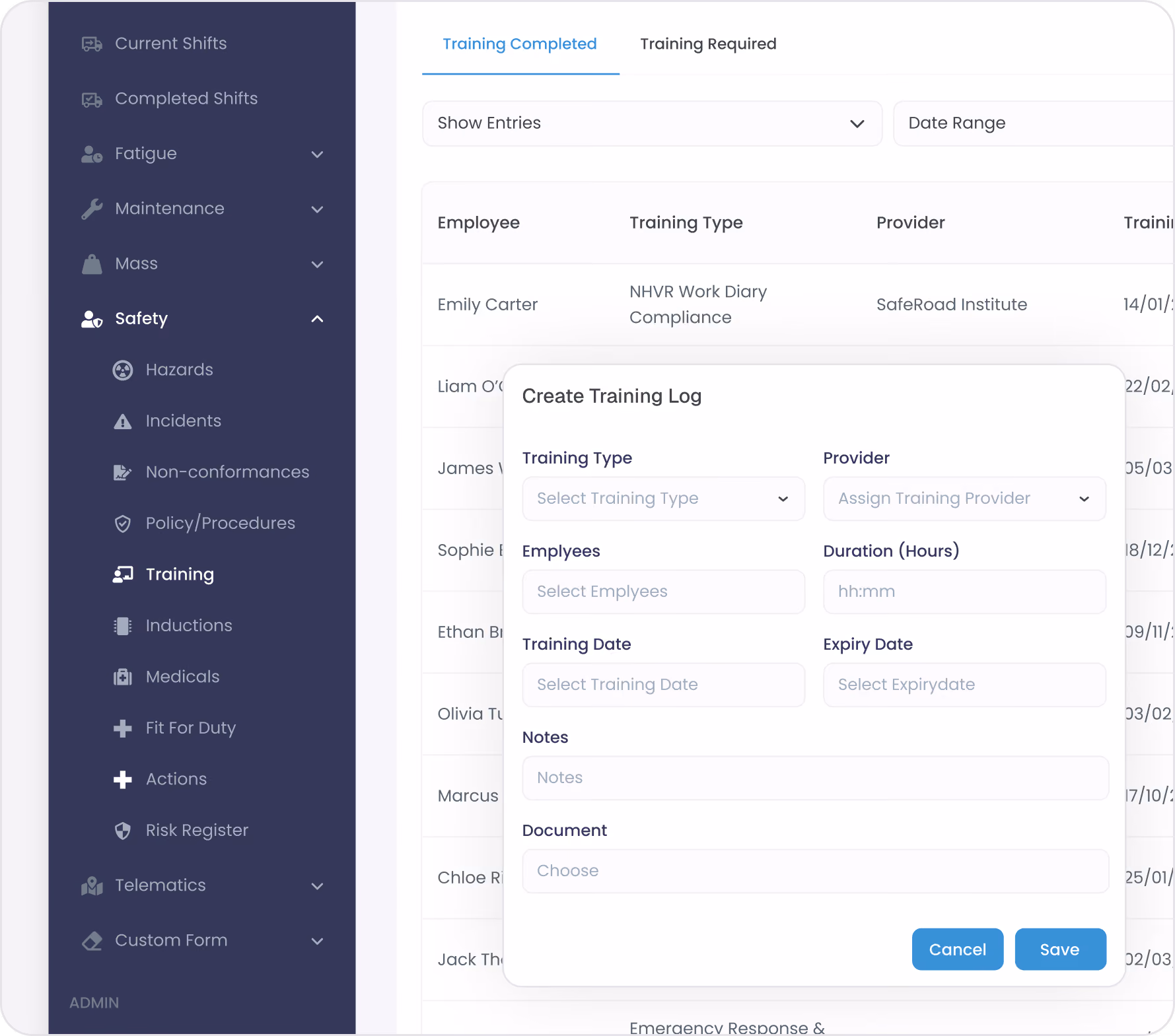Expand the Telematics menu chevron
The image size is (1175, 1036).
pyautogui.click(x=318, y=886)
